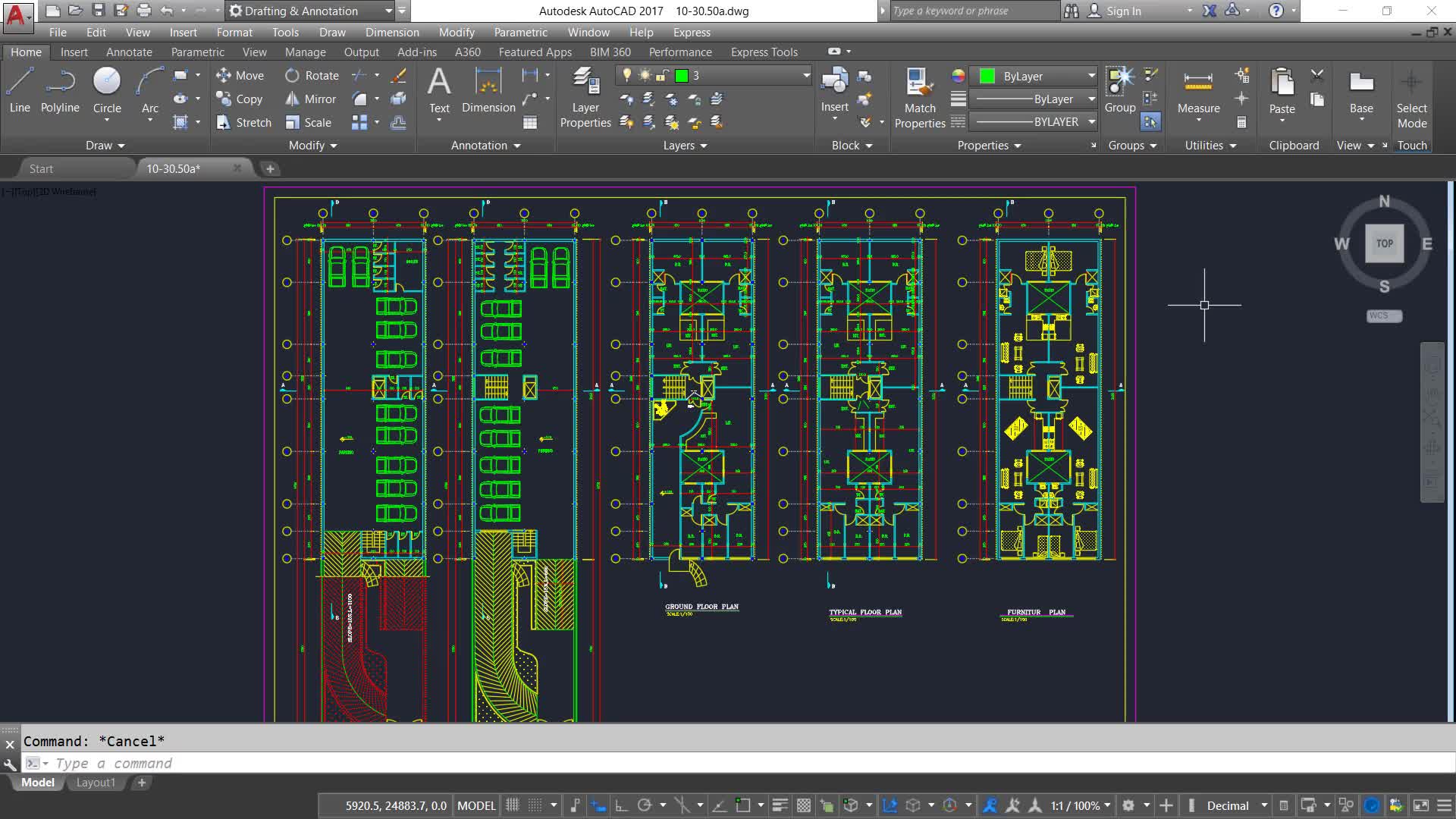Toggle lineweight display in status bar

point(780,805)
